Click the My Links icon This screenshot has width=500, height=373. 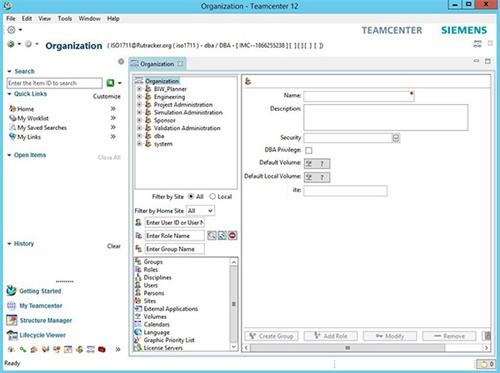[x=12, y=137]
